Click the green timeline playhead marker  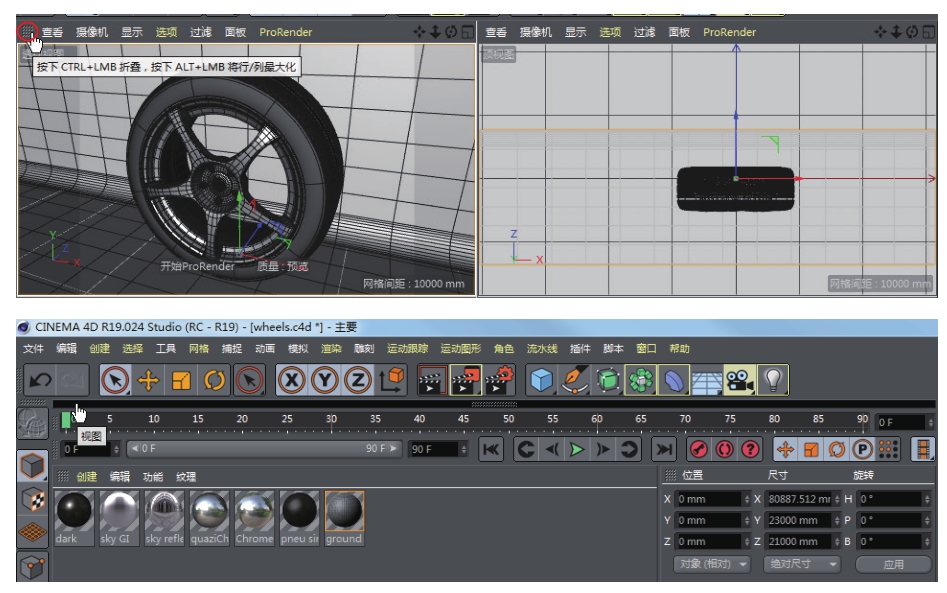[x=66, y=419]
